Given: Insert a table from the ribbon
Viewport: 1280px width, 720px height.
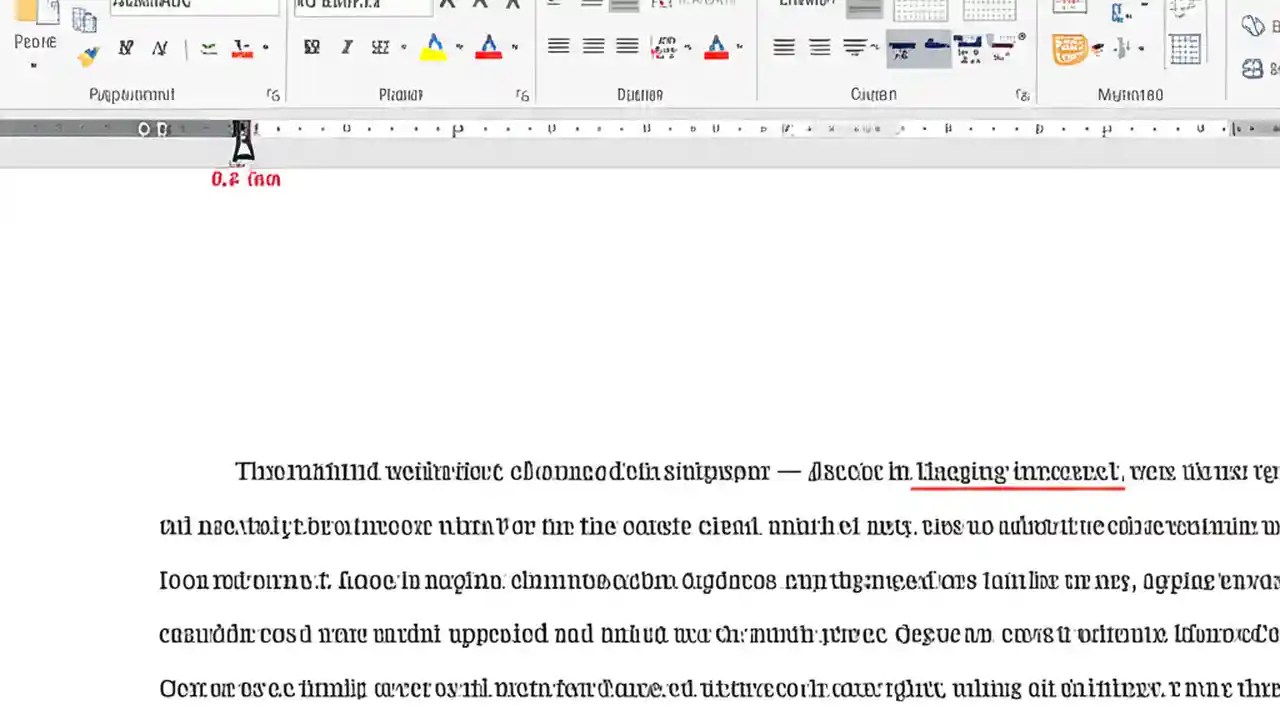Looking at the screenshot, I should point(1185,47).
